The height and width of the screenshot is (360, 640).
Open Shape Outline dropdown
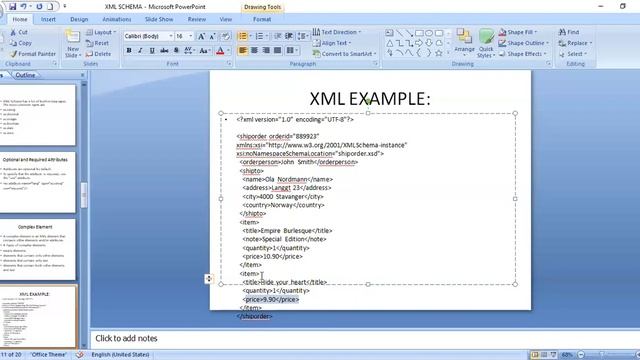click(x=524, y=43)
